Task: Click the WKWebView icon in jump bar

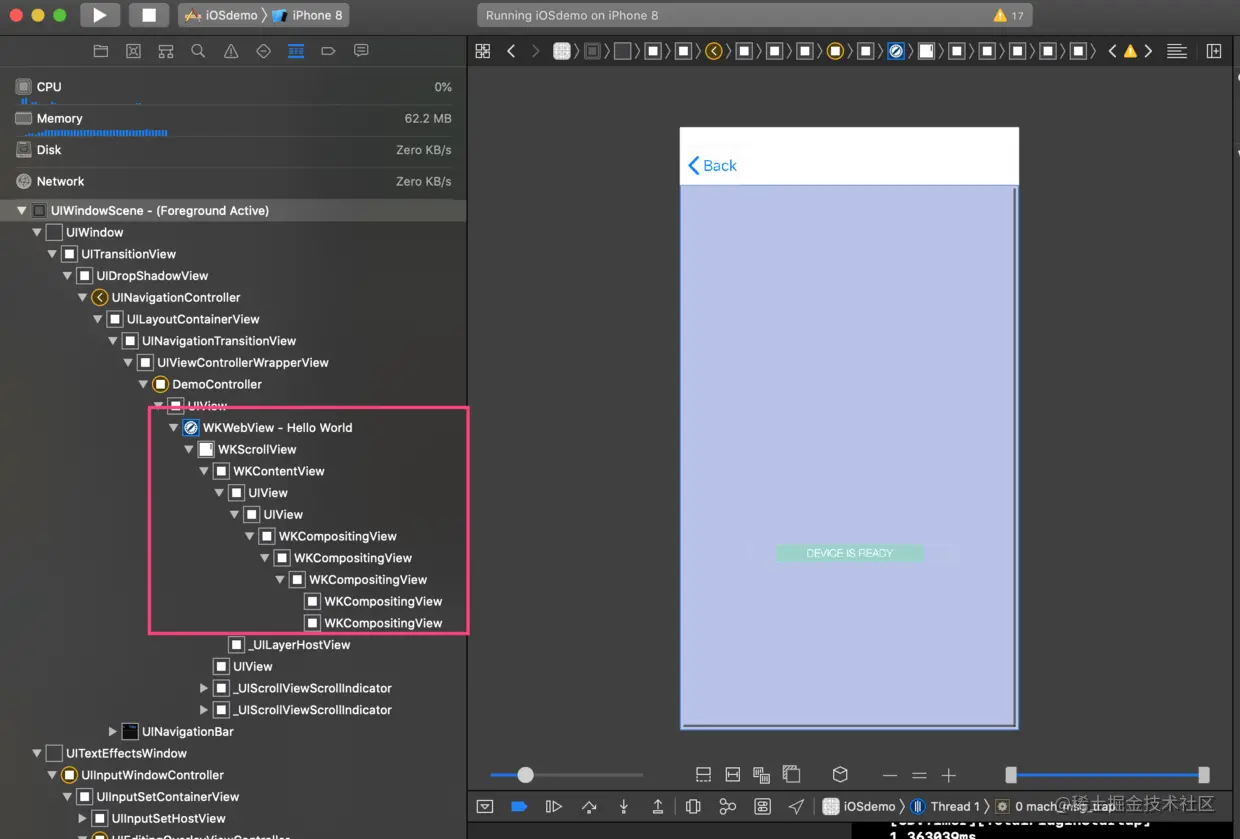Action: (x=896, y=51)
